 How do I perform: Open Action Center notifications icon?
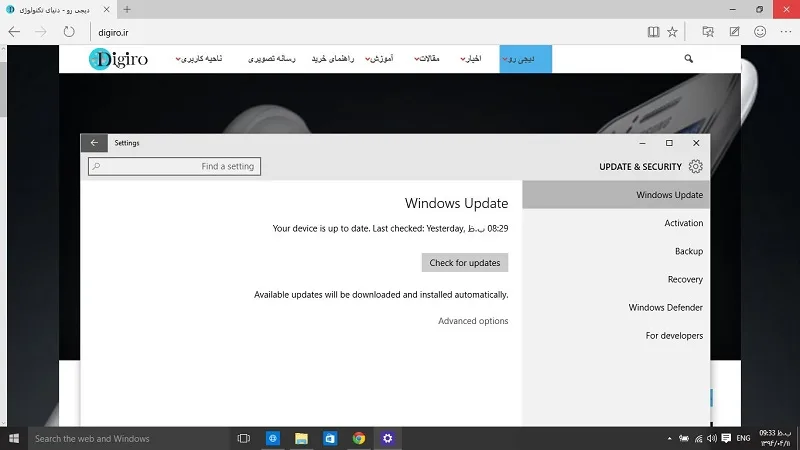coord(726,438)
